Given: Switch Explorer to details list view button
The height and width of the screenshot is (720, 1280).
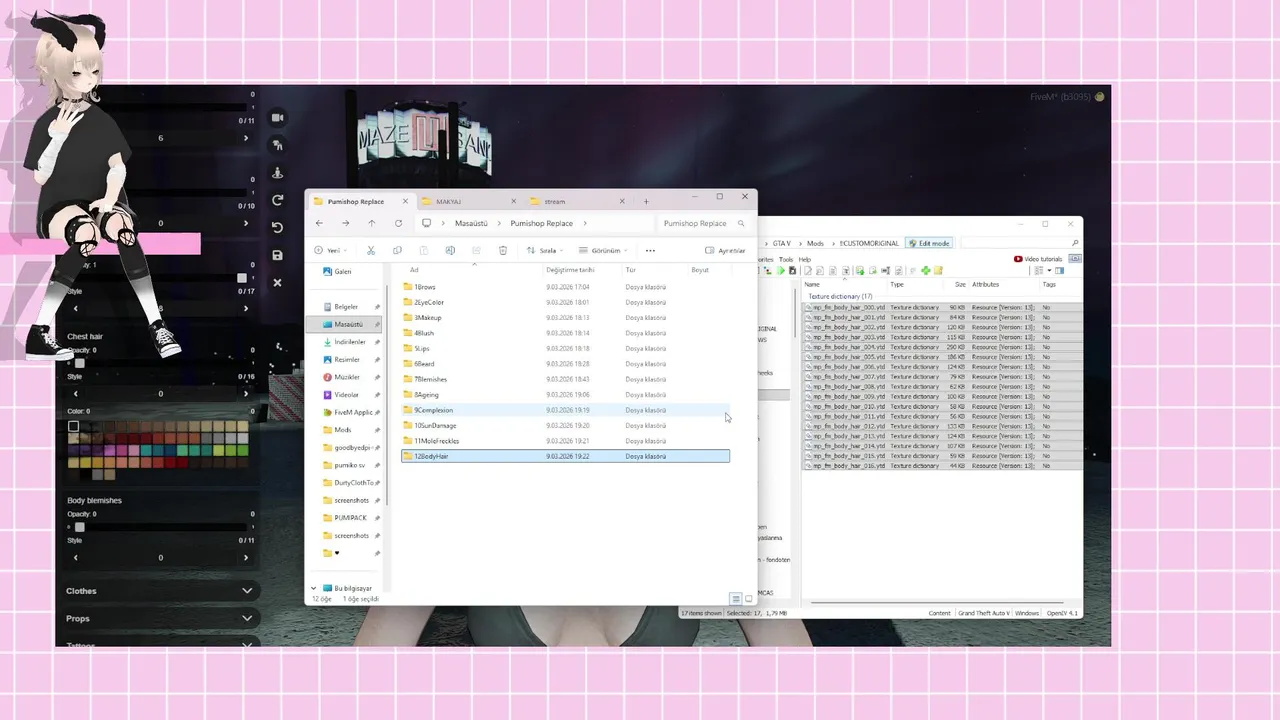Looking at the screenshot, I should (x=735, y=599).
